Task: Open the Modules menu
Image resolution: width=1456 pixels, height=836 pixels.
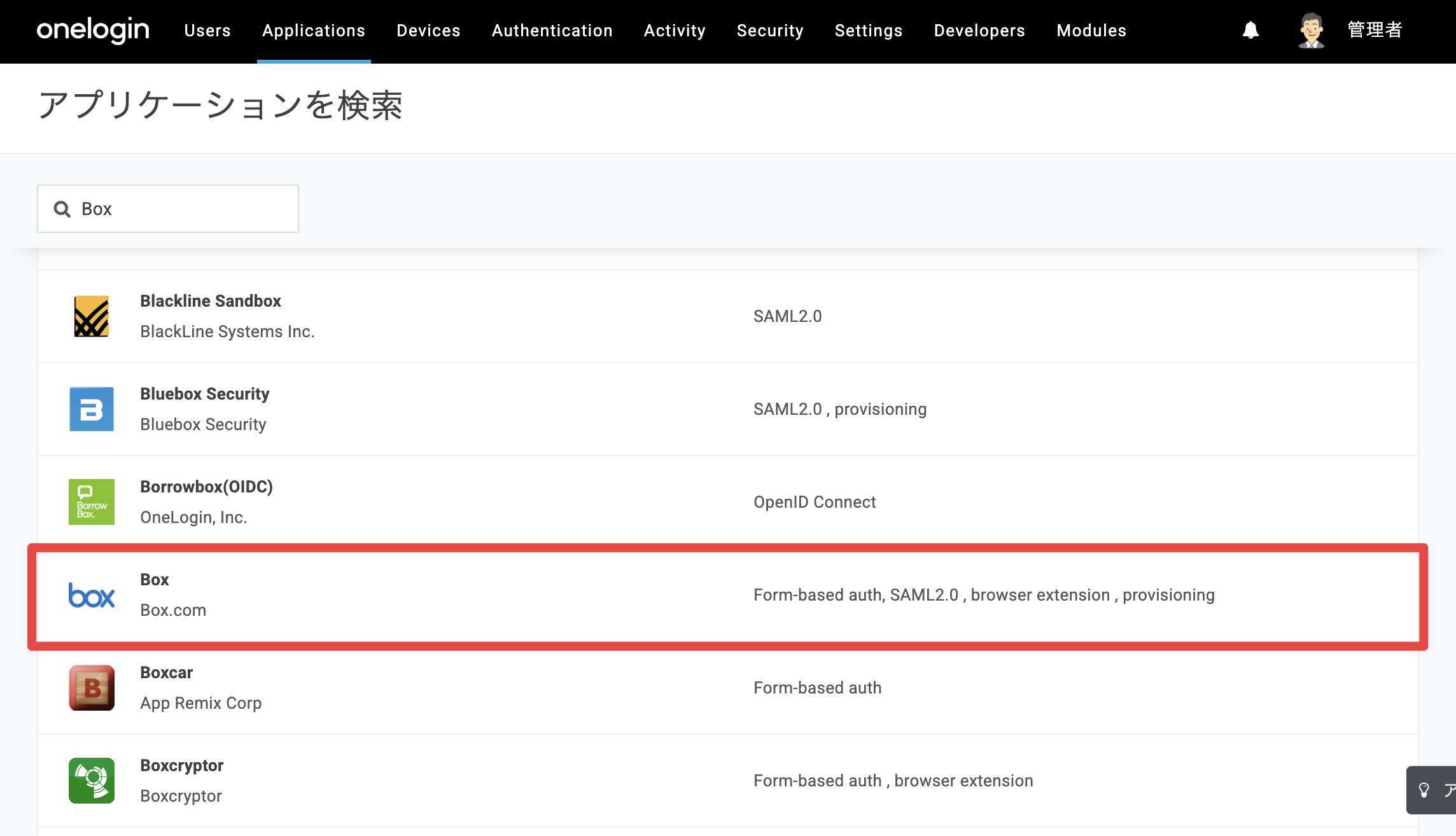Action: [x=1091, y=31]
